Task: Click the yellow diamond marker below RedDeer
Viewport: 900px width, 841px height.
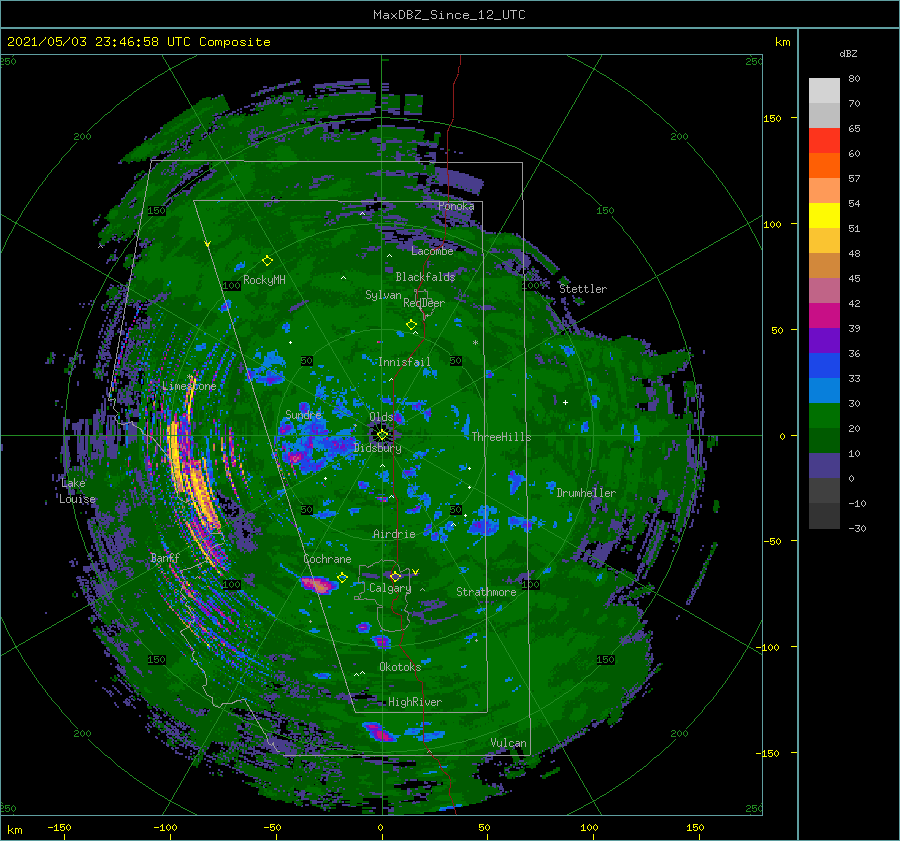Action: 411,325
